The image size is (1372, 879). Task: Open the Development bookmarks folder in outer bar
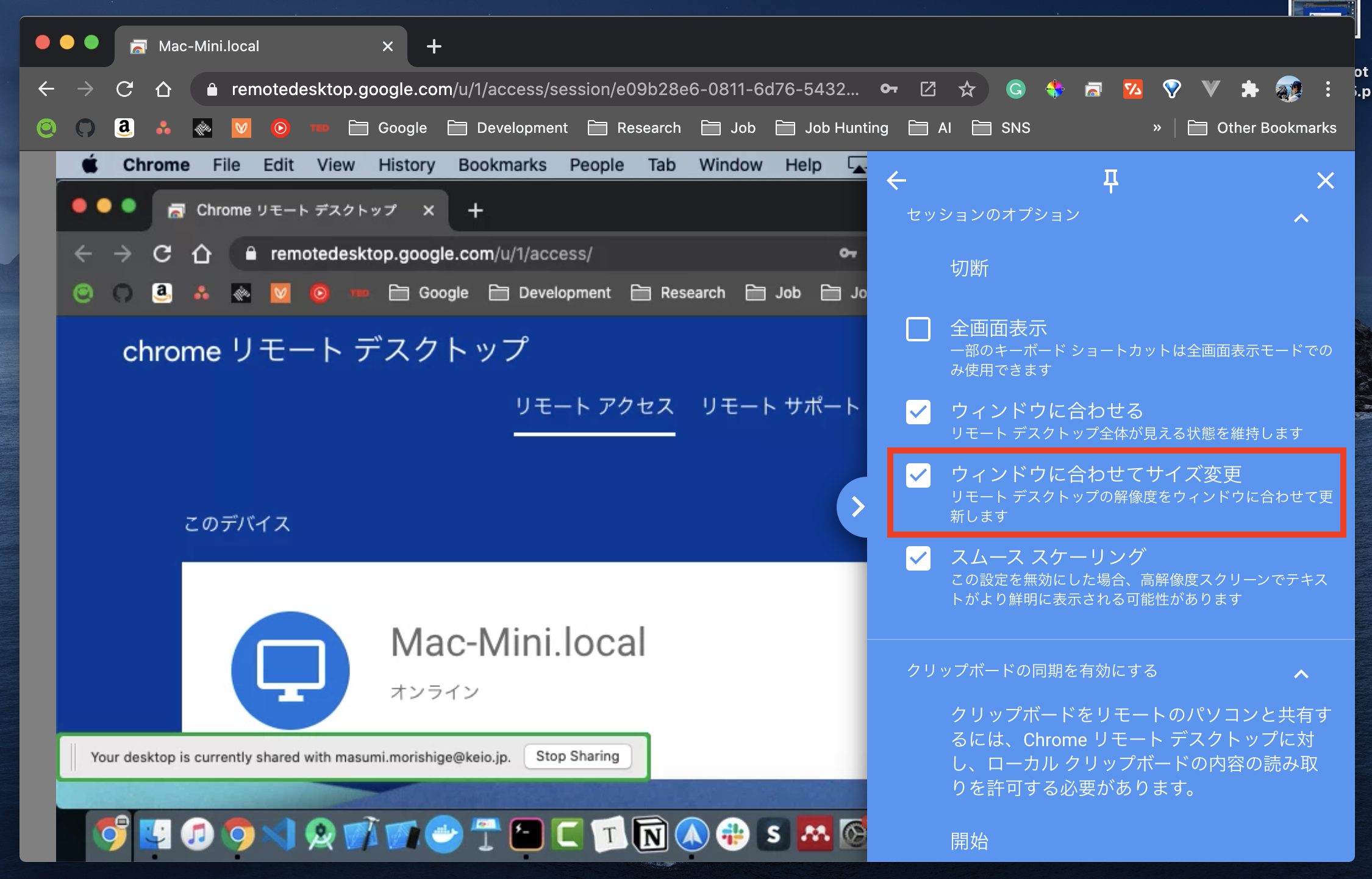(507, 128)
